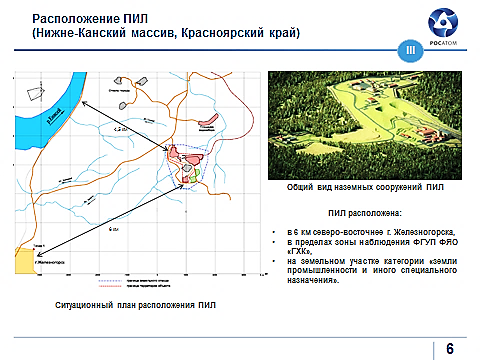Click the aerial image of ПИЛ surface facilities
Viewport: 480px width, 360px height.
click(x=365, y=125)
